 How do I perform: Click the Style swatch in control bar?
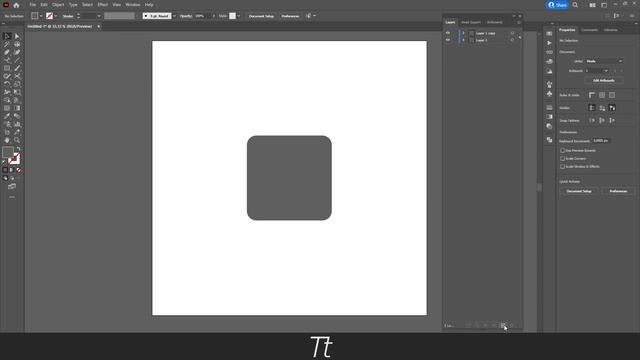(x=232, y=16)
